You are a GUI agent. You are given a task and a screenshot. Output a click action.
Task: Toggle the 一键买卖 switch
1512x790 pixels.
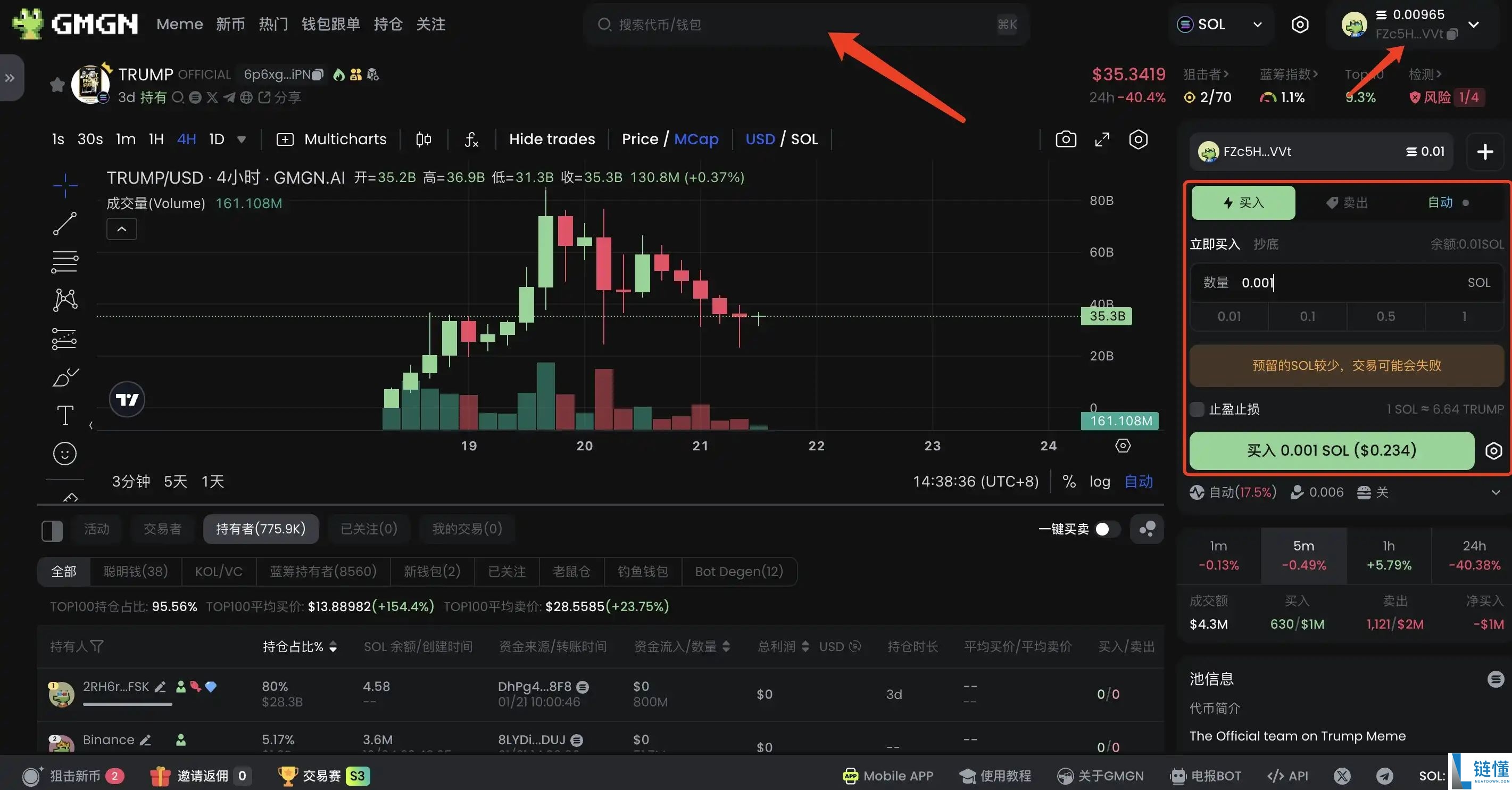(x=1108, y=529)
